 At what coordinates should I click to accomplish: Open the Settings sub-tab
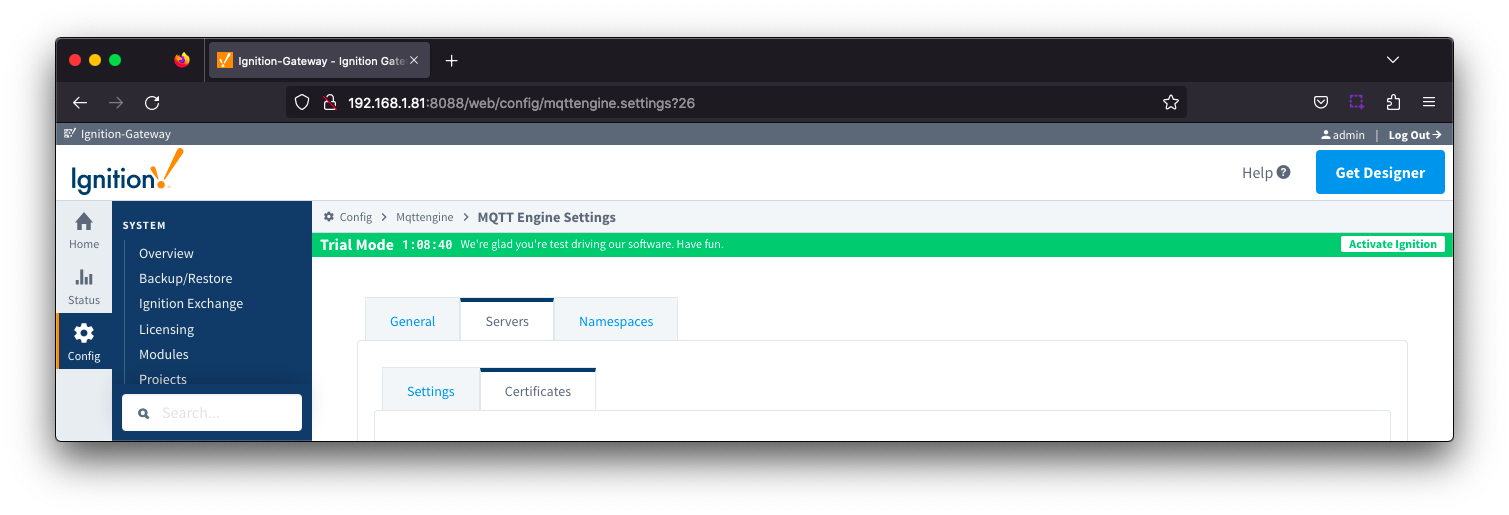pyautogui.click(x=431, y=391)
